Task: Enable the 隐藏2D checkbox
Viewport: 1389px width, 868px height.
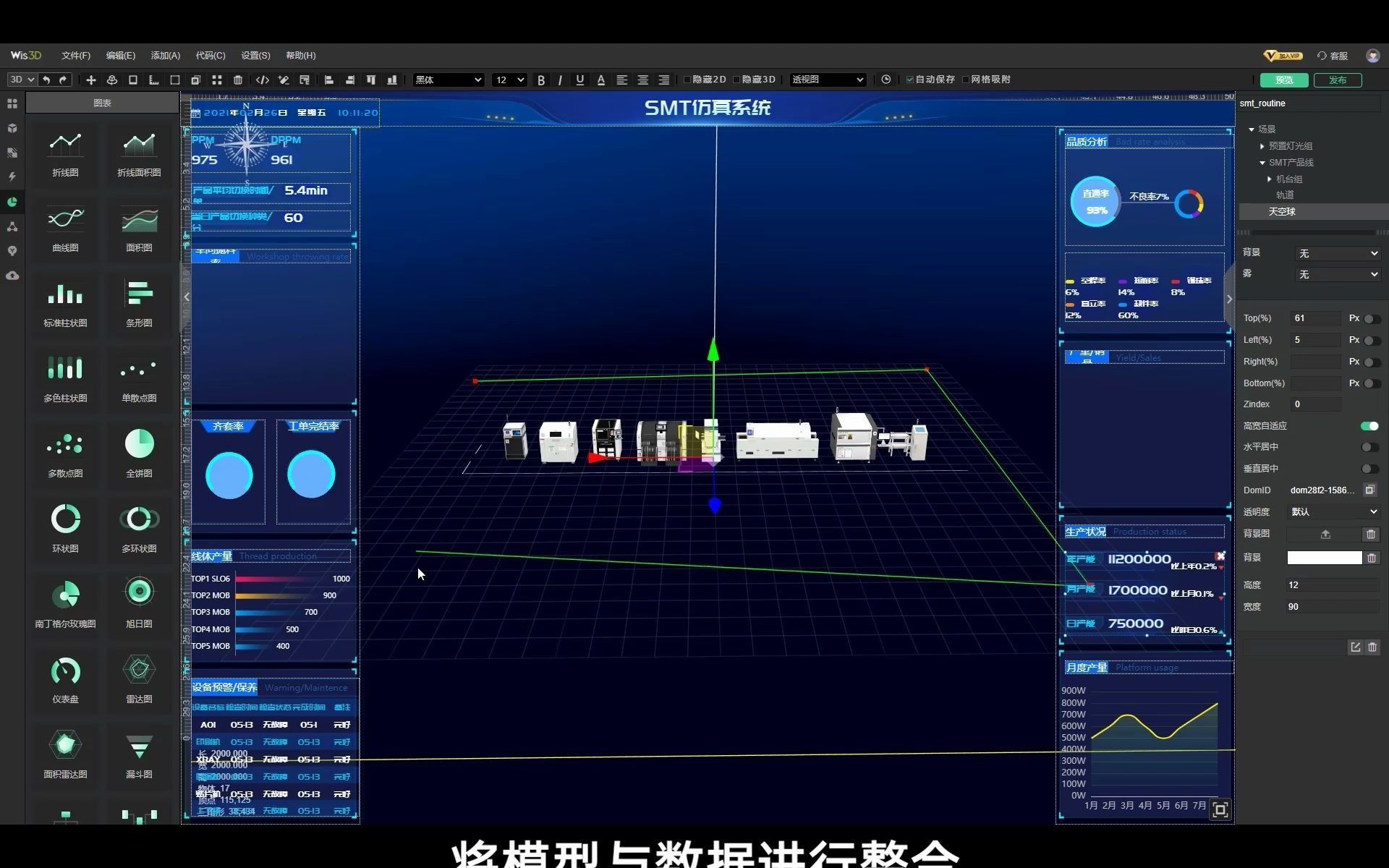Action: (687, 80)
